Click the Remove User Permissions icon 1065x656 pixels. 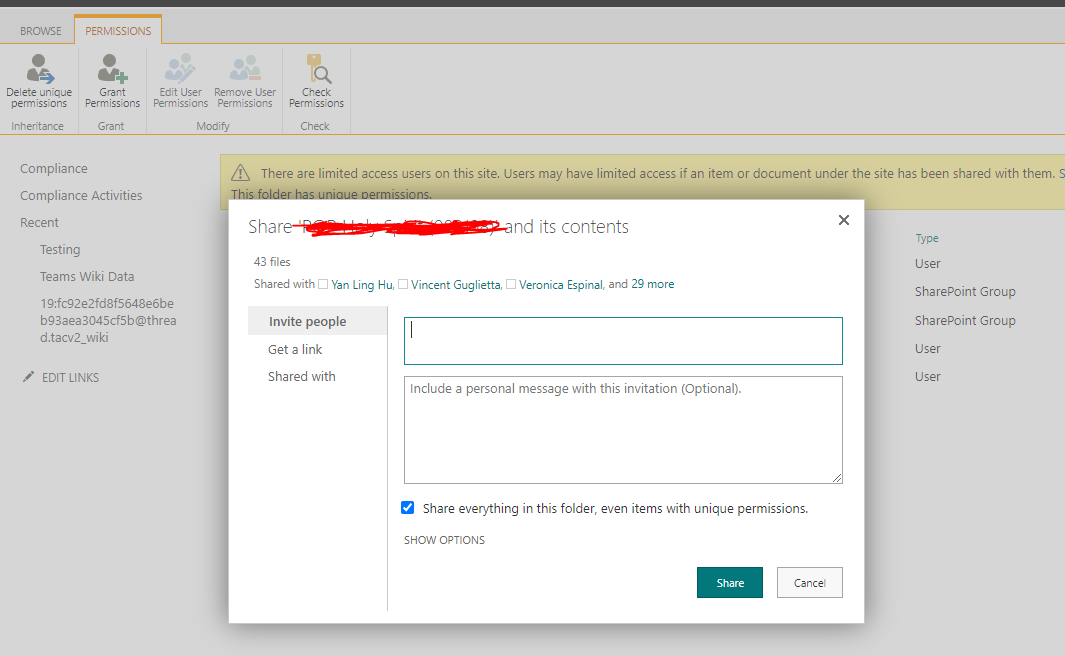(244, 67)
